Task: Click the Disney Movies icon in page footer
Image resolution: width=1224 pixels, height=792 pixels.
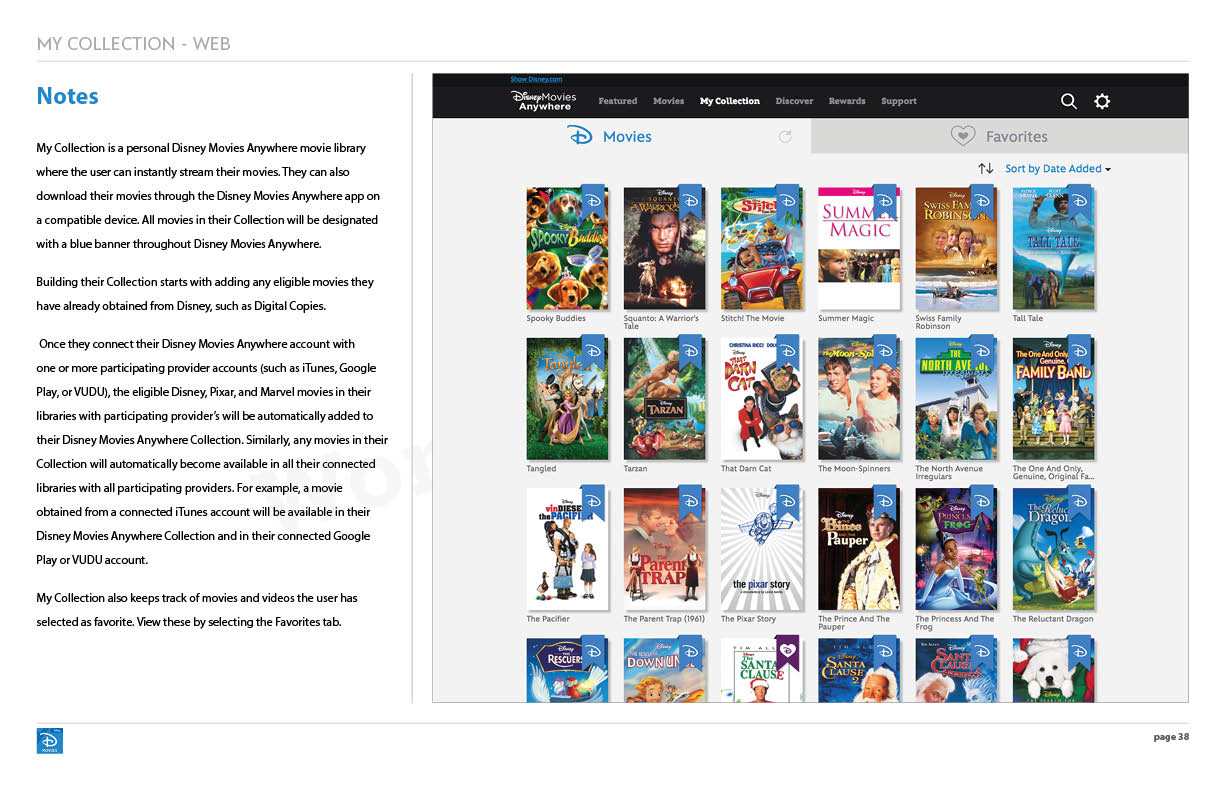Action: [x=49, y=740]
